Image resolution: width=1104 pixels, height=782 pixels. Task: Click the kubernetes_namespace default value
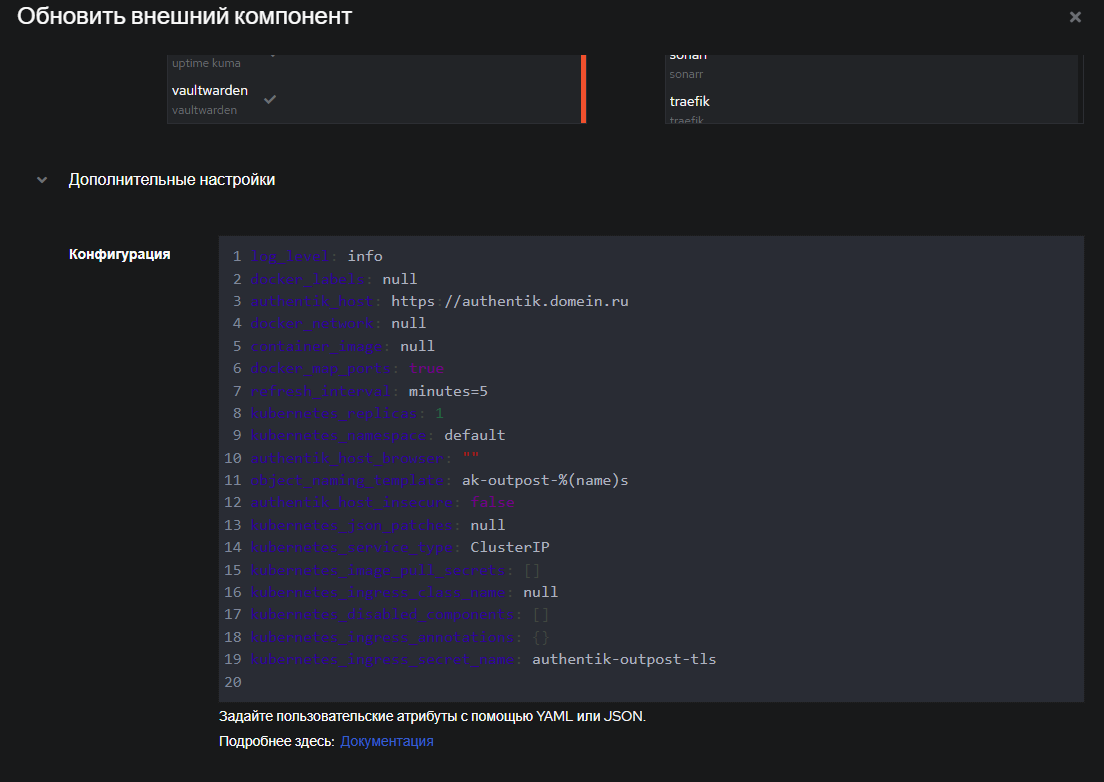[474, 435]
